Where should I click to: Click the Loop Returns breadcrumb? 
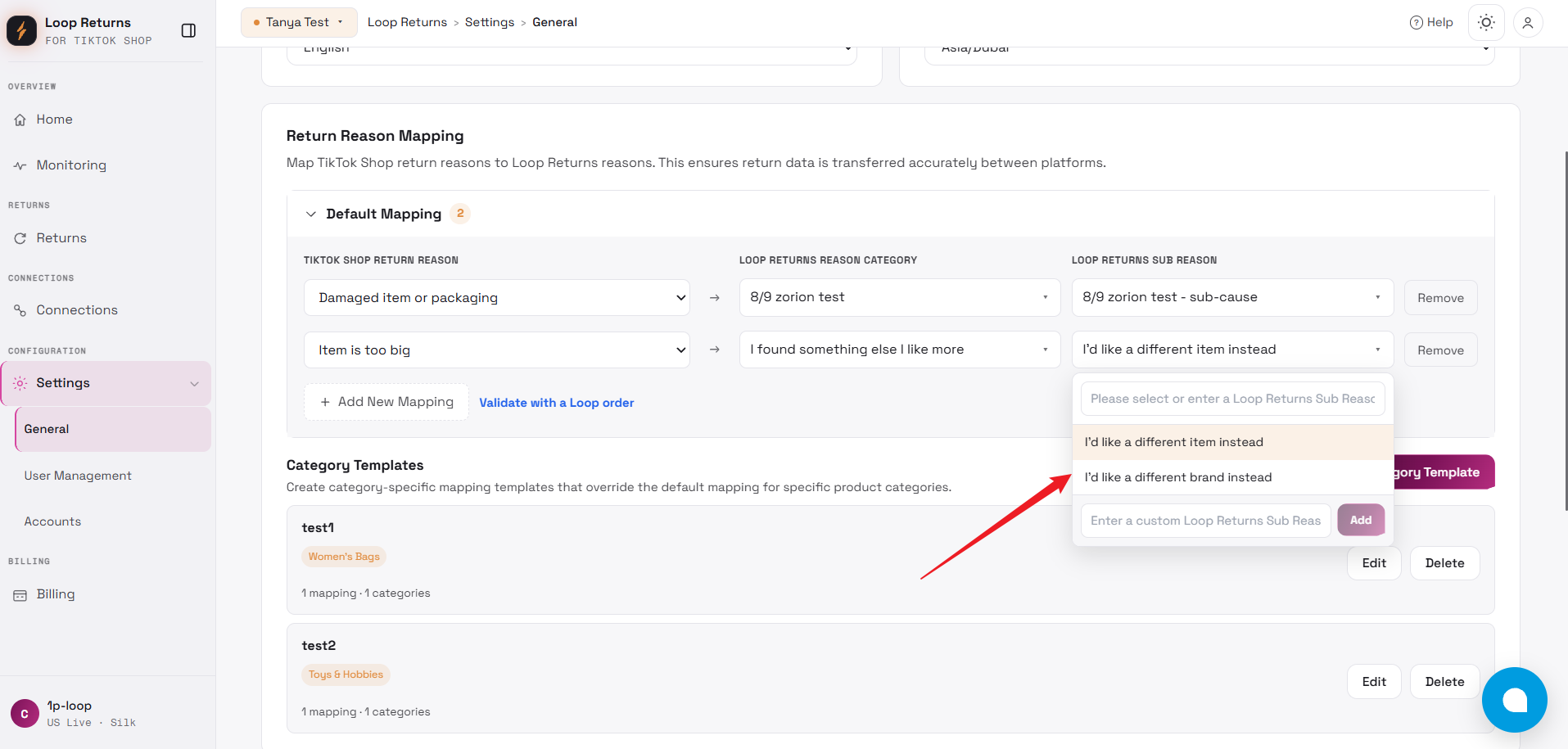coord(407,22)
